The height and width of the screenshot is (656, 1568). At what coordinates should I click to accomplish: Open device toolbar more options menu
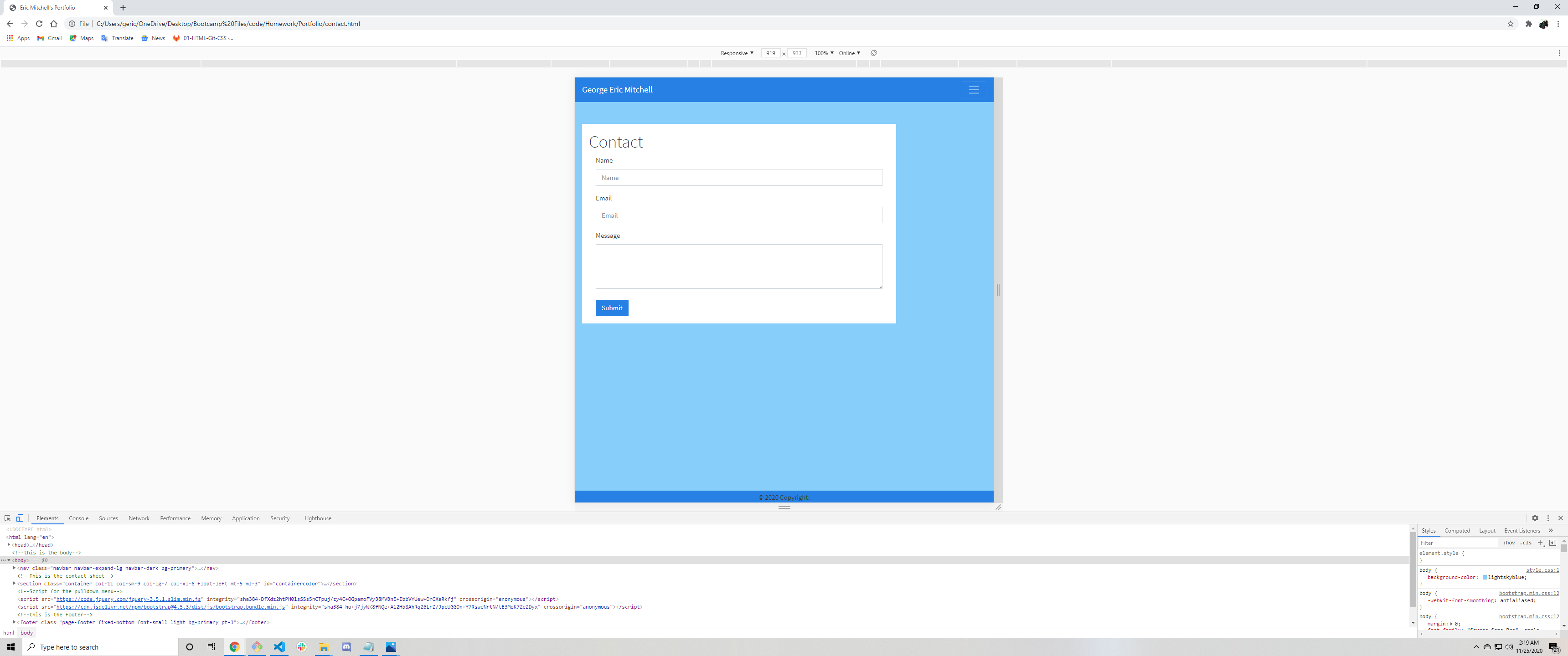(x=1559, y=53)
